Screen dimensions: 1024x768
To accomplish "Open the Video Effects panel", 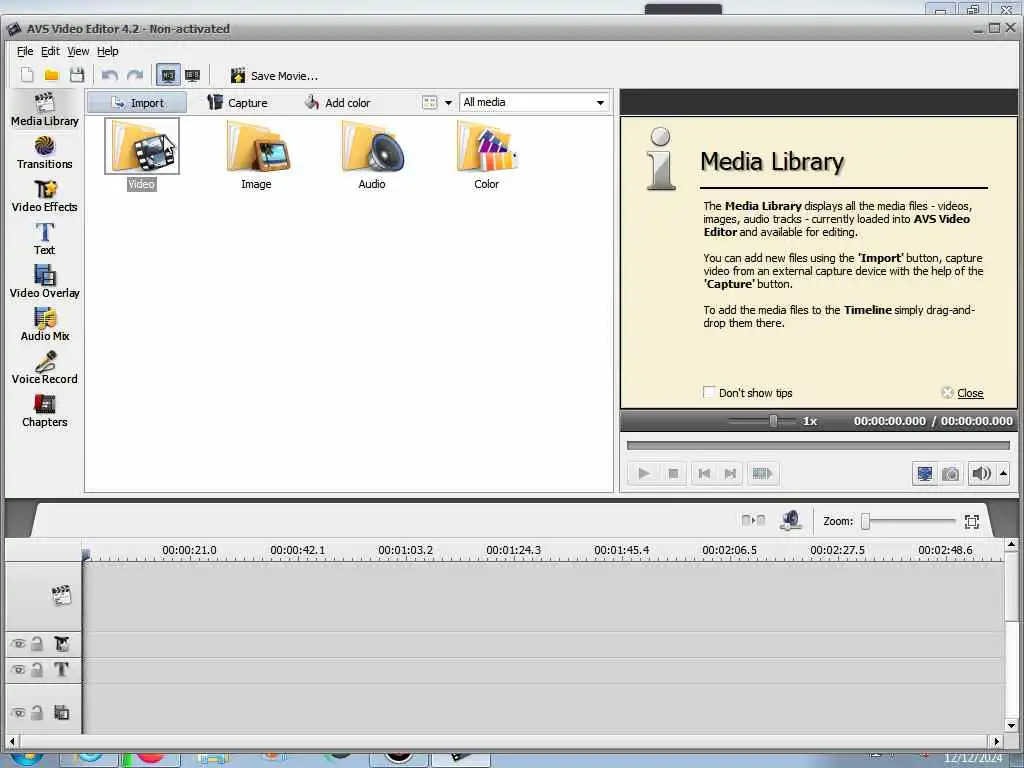I will coord(44,196).
